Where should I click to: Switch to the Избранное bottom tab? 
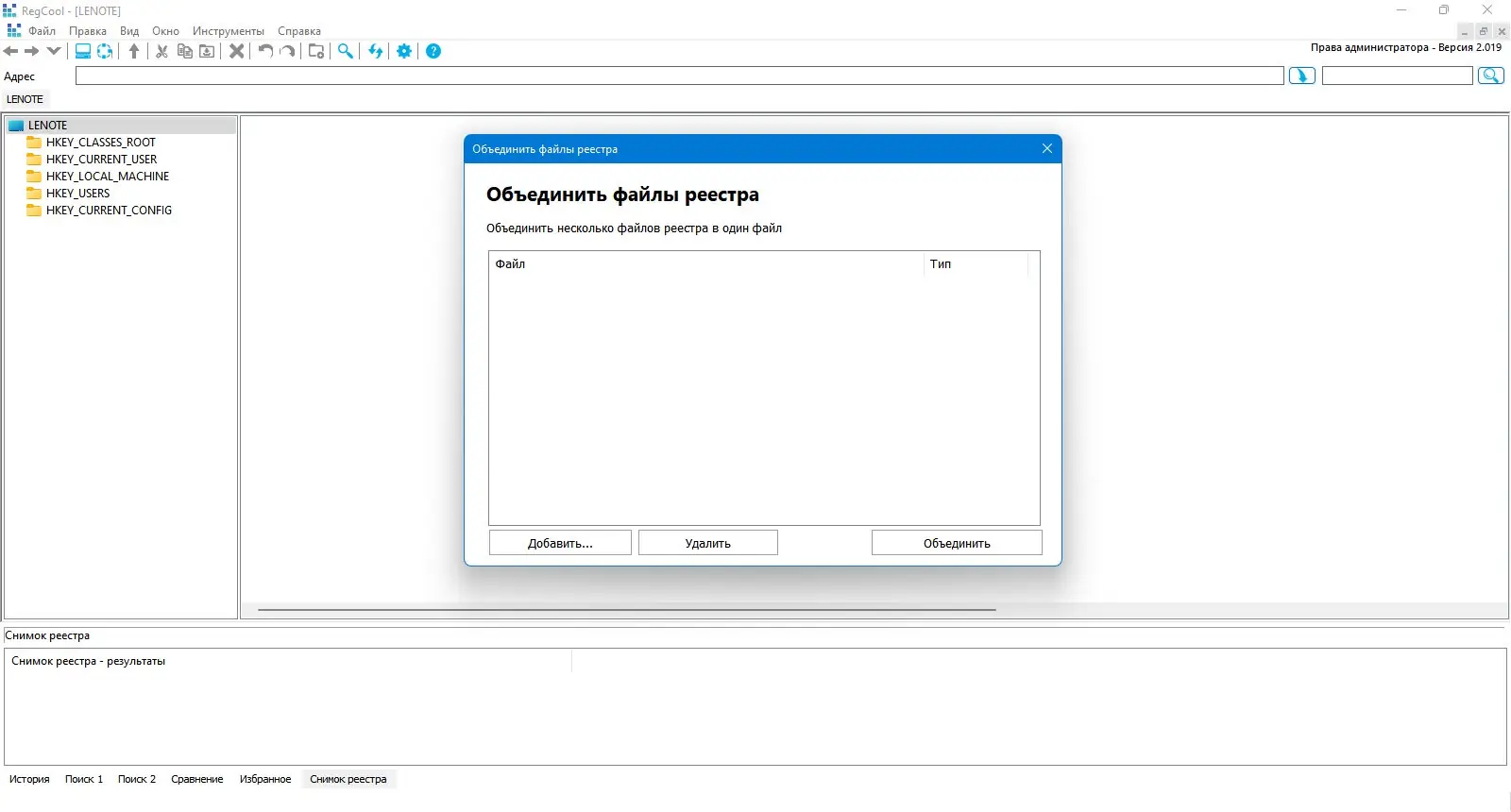(265, 779)
